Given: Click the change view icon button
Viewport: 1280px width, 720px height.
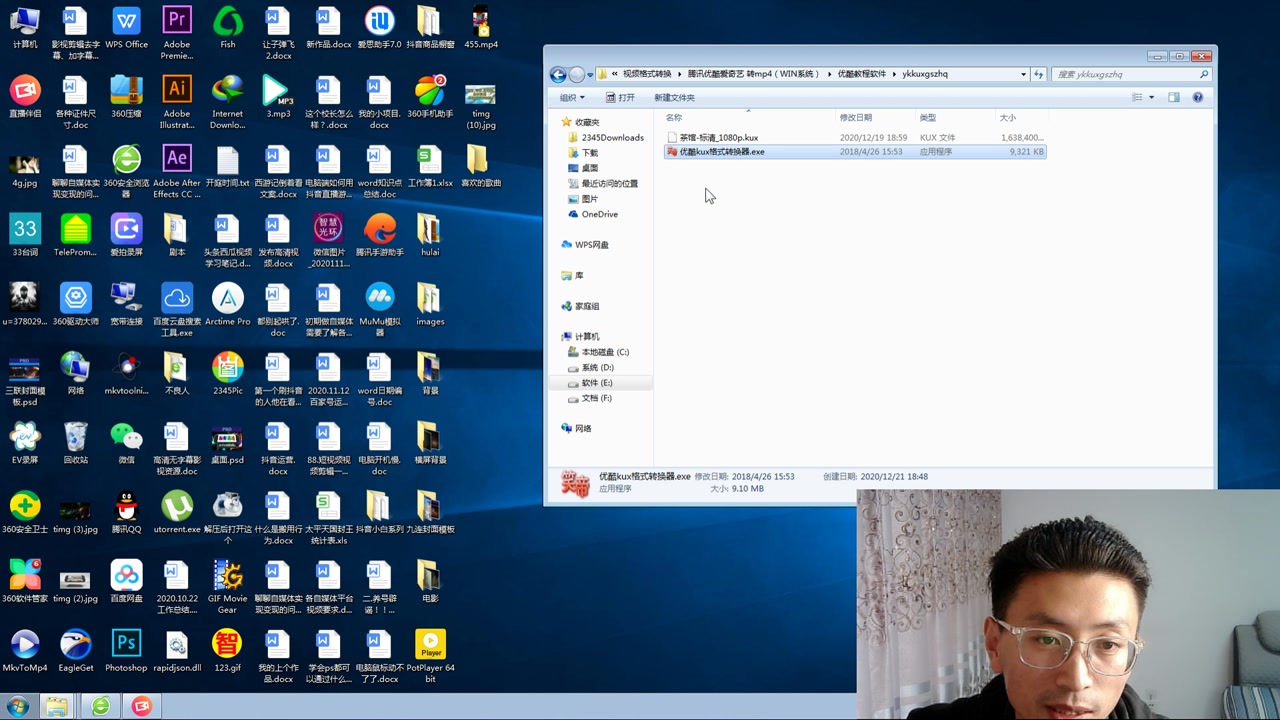Looking at the screenshot, I should 1137,97.
